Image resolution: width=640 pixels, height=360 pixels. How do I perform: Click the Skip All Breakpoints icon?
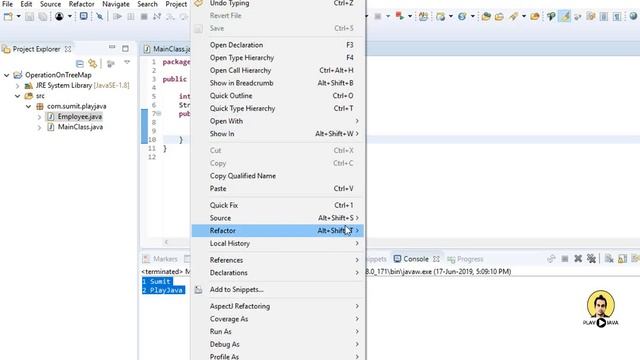[x=100, y=17]
